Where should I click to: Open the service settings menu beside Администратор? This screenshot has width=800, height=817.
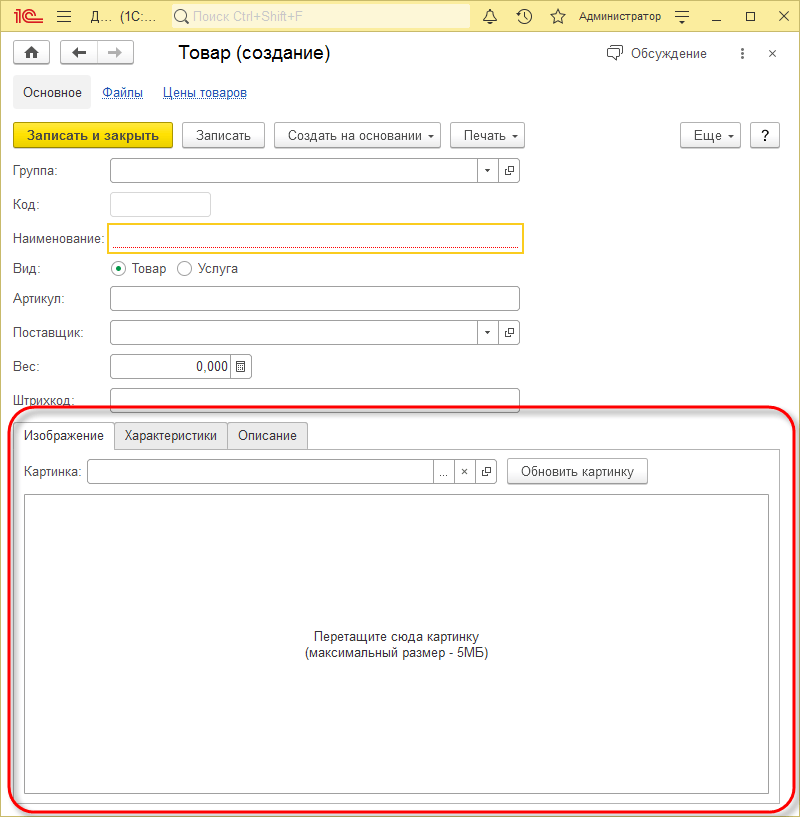[x=682, y=17]
